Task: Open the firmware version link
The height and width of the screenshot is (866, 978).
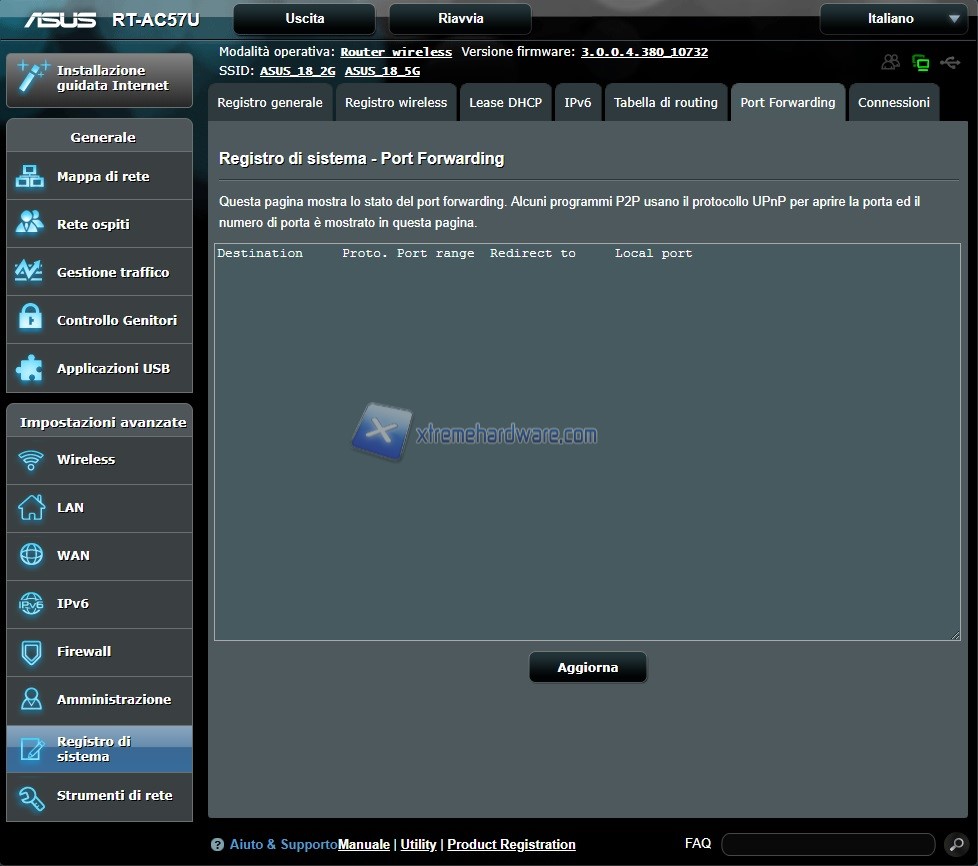Action: pos(644,52)
